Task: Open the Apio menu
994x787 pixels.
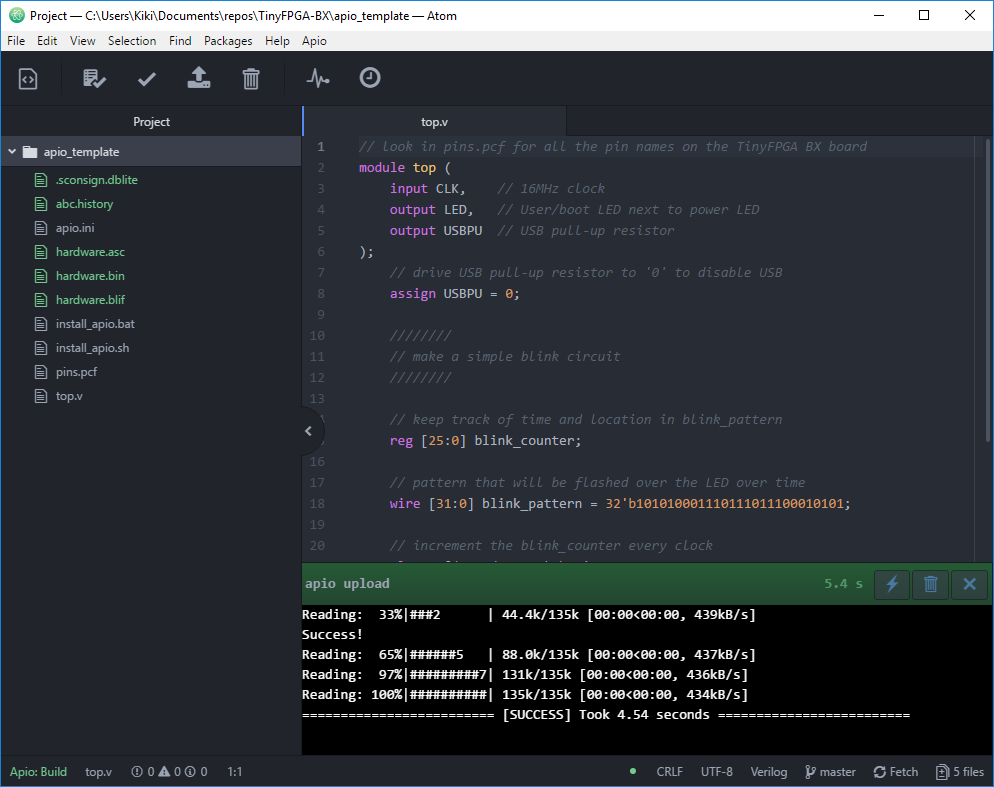Action: coord(314,41)
